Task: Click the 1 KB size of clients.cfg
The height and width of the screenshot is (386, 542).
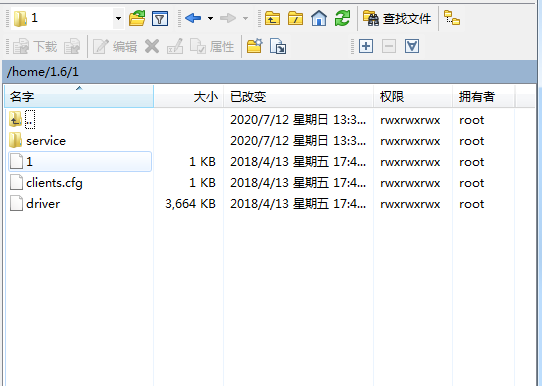Action: (x=203, y=183)
